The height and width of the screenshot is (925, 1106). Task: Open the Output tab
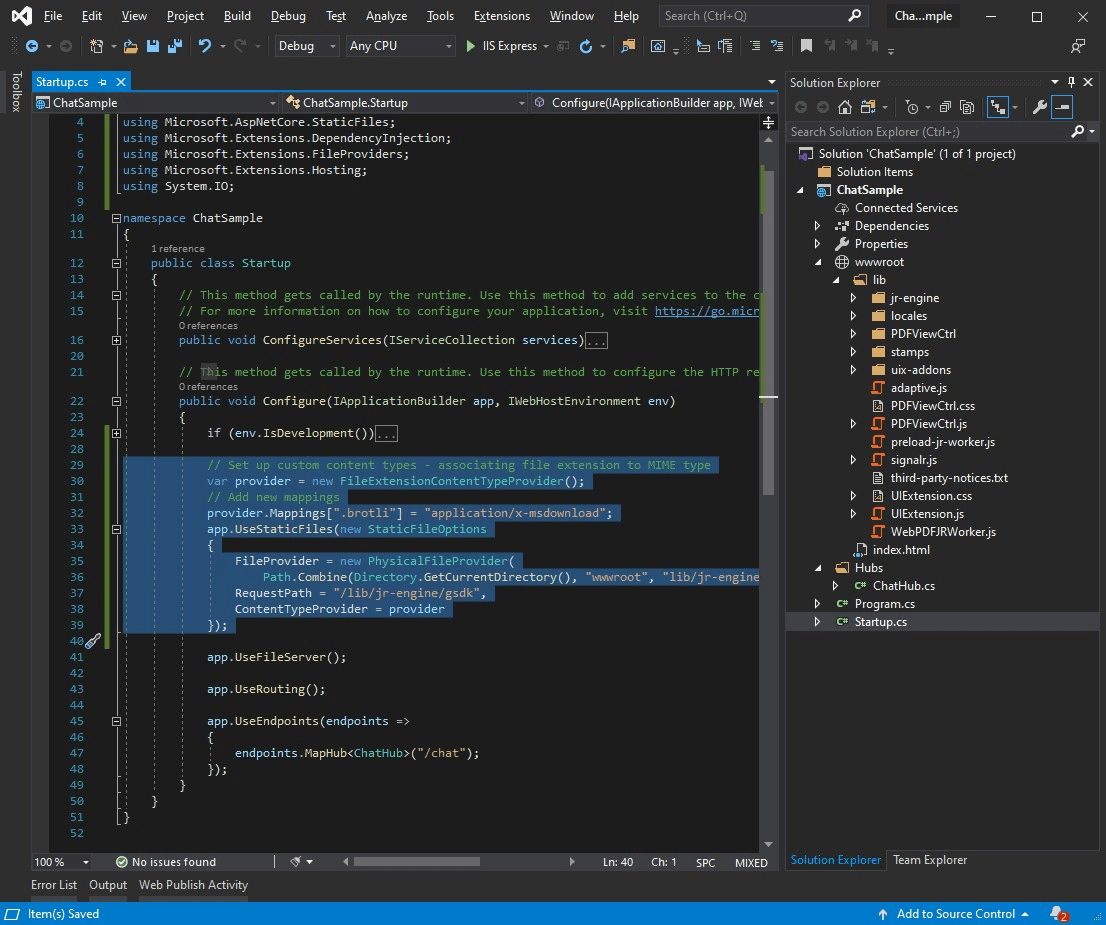click(x=108, y=885)
